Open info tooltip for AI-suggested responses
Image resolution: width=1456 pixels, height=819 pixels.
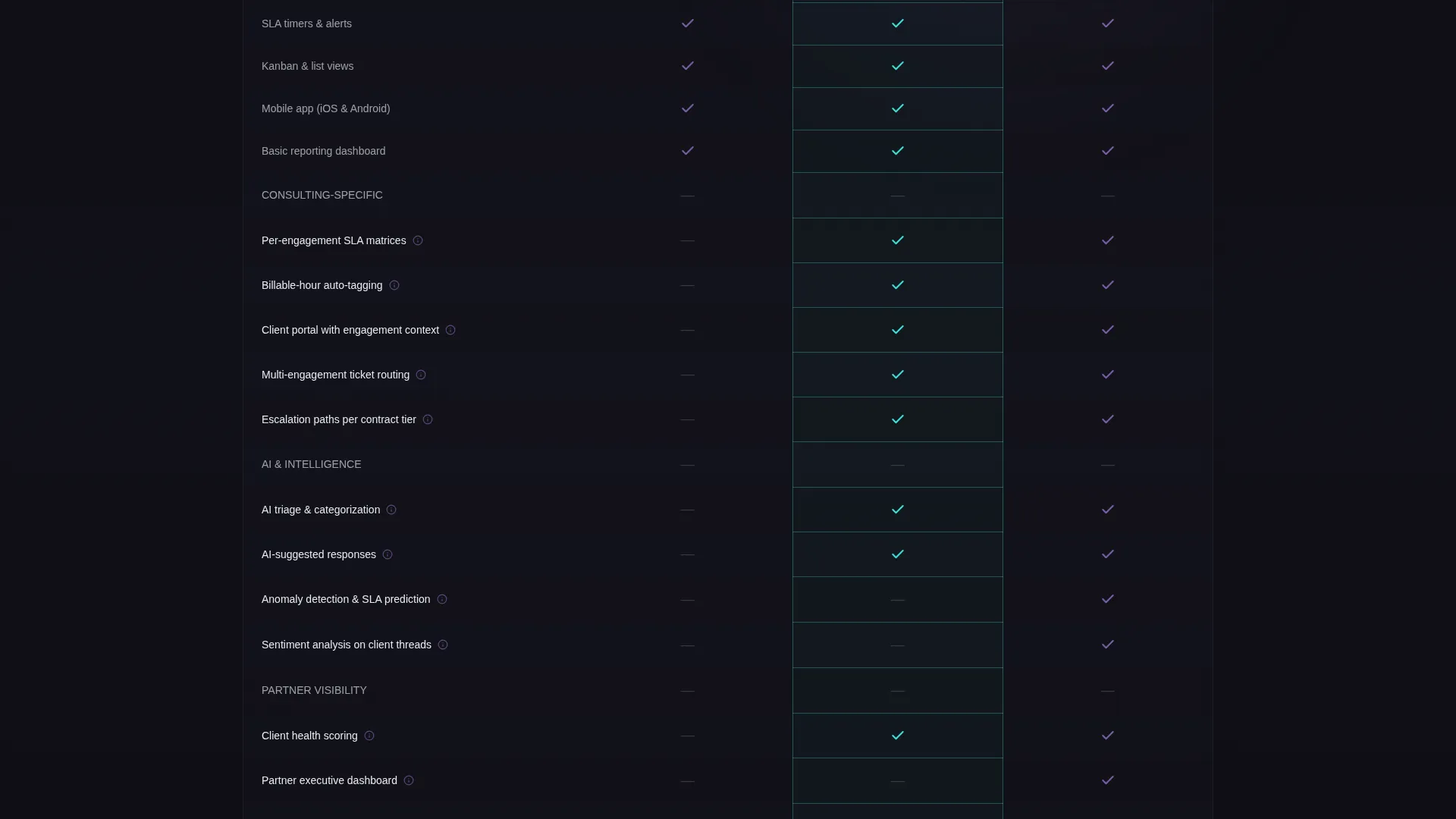tap(388, 554)
